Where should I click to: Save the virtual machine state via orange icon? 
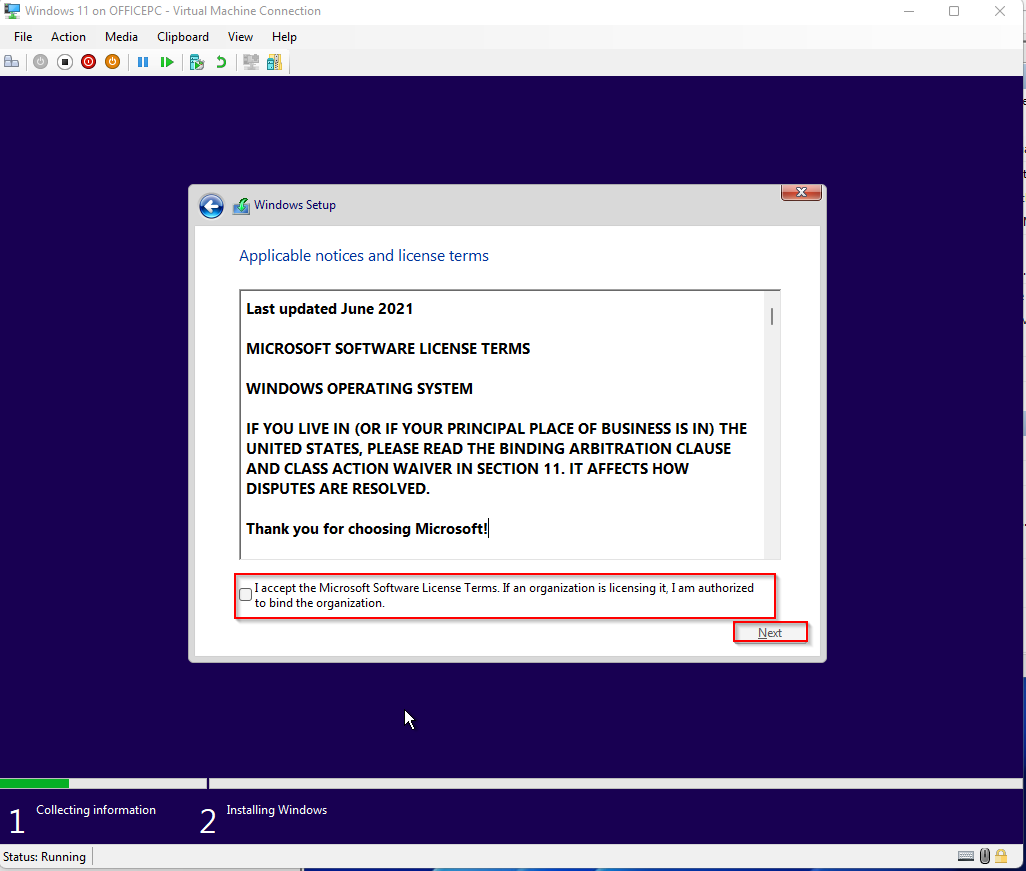pyautogui.click(x=112, y=61)
